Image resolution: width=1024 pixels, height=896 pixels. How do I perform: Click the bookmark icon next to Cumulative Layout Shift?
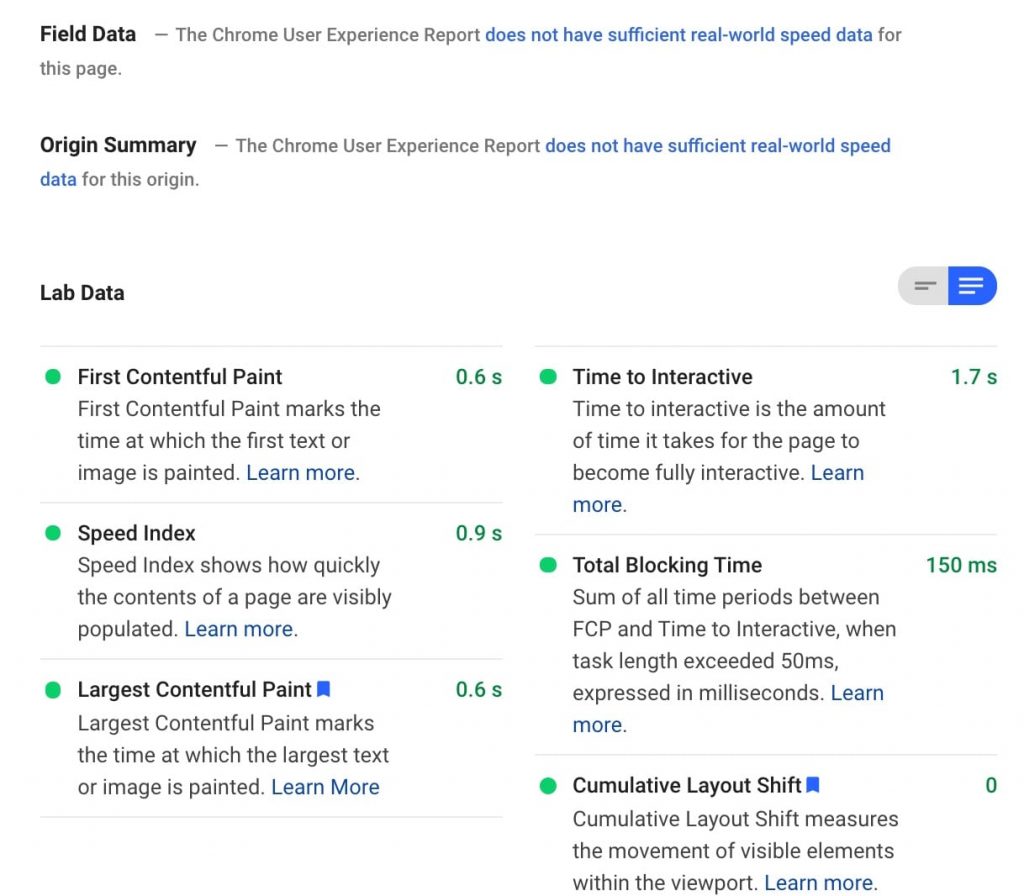[x=812, y=785]
